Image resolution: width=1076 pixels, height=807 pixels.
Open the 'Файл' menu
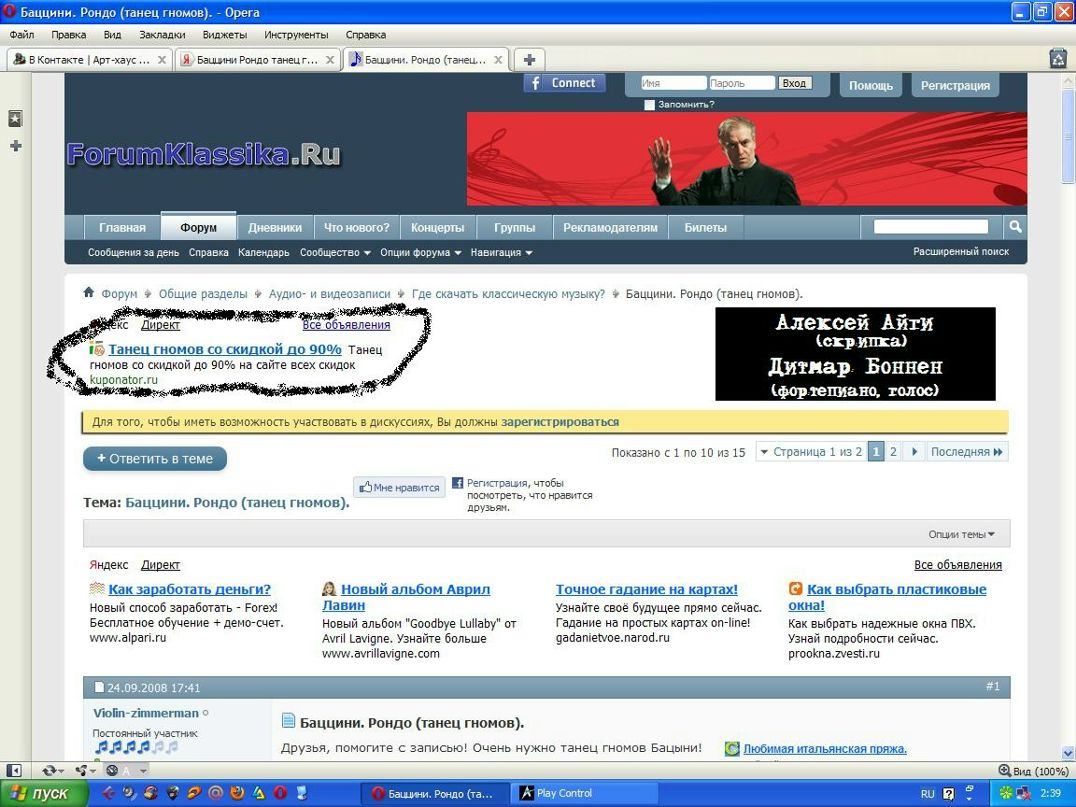pyautogui.click(x=21, y=34)
